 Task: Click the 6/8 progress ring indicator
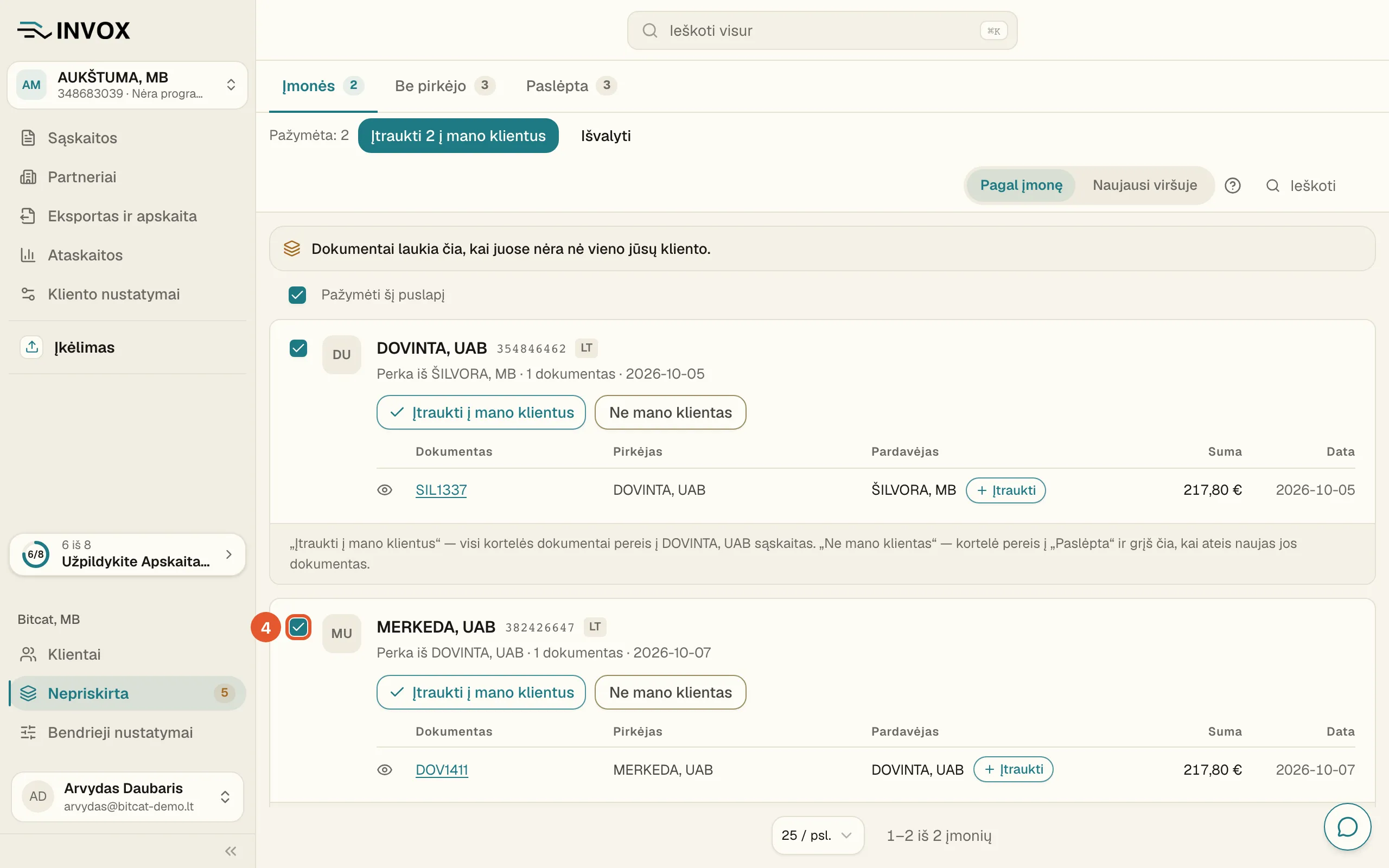pos(36,554)
